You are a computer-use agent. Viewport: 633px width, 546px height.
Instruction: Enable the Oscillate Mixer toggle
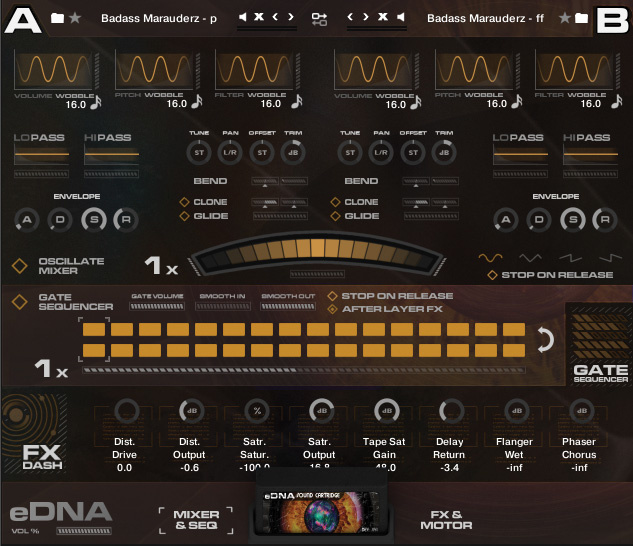coord(19,266)
